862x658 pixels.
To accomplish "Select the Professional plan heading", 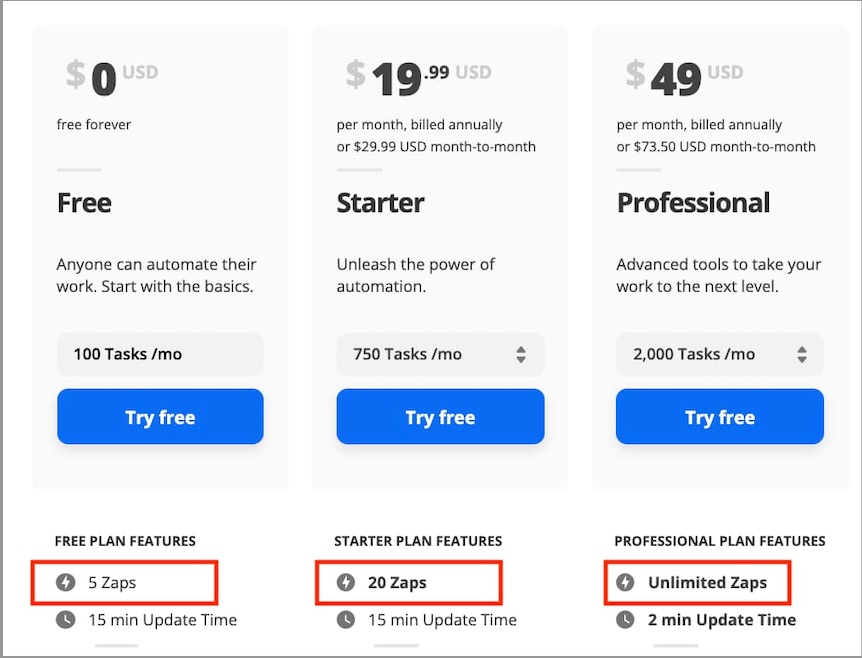I will [693, 203].
